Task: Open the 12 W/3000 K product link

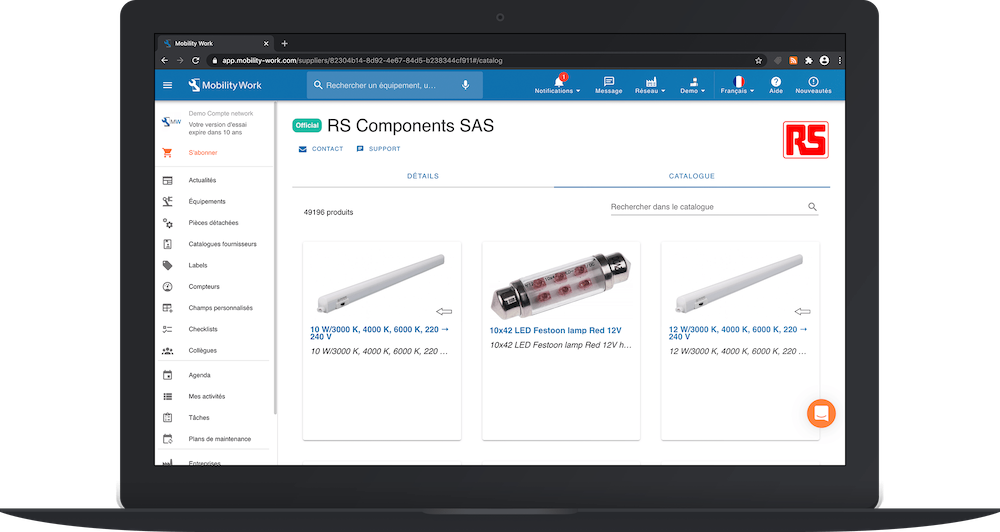Action: click(738, 333)
